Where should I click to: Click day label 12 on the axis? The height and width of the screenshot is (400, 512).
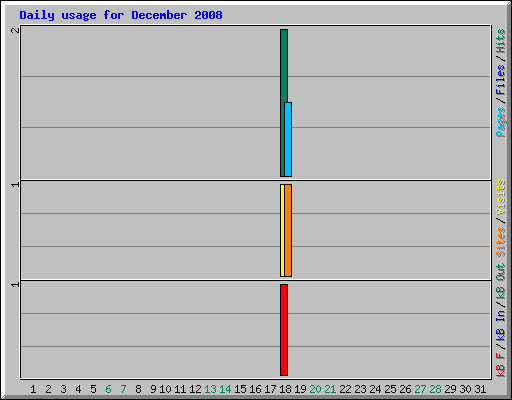[195, 389]
